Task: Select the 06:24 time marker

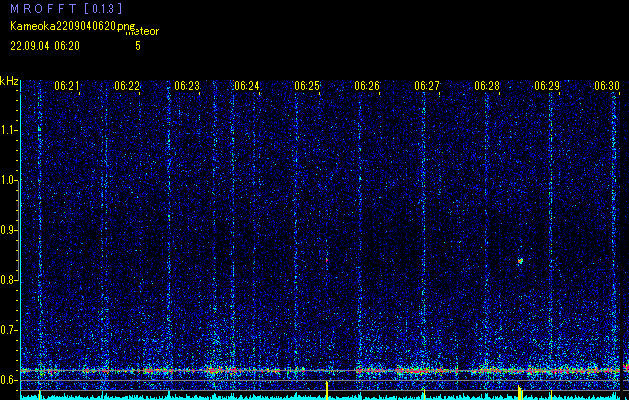Action: coord(247,85)
